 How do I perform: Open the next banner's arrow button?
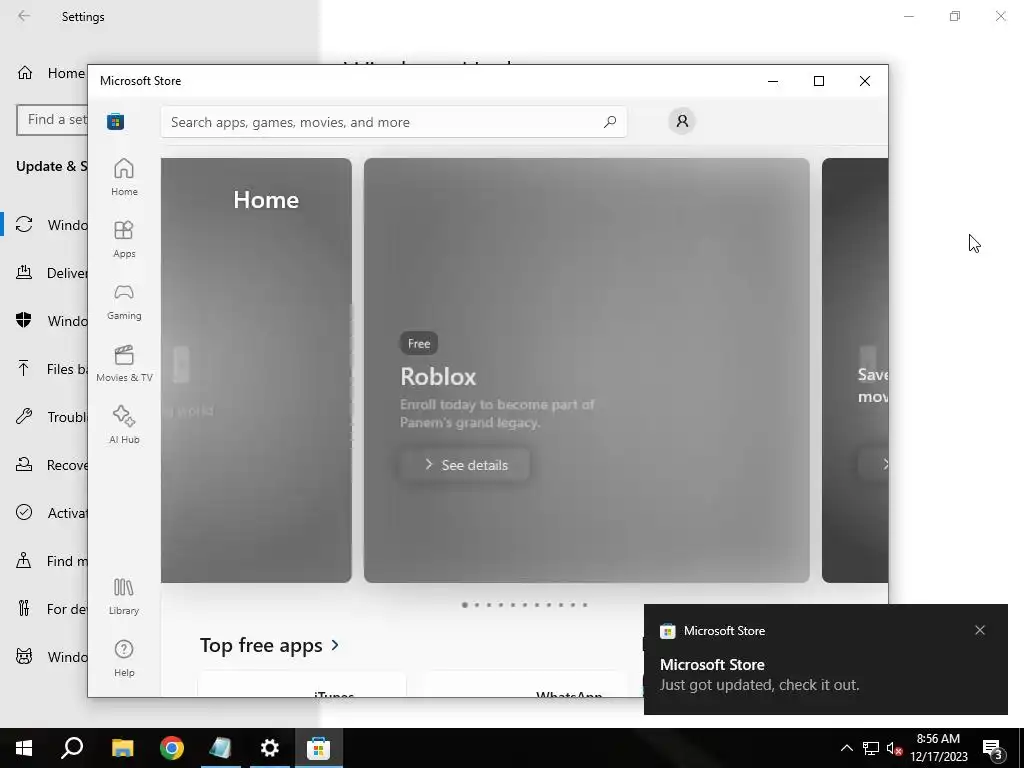click(875, 464)
